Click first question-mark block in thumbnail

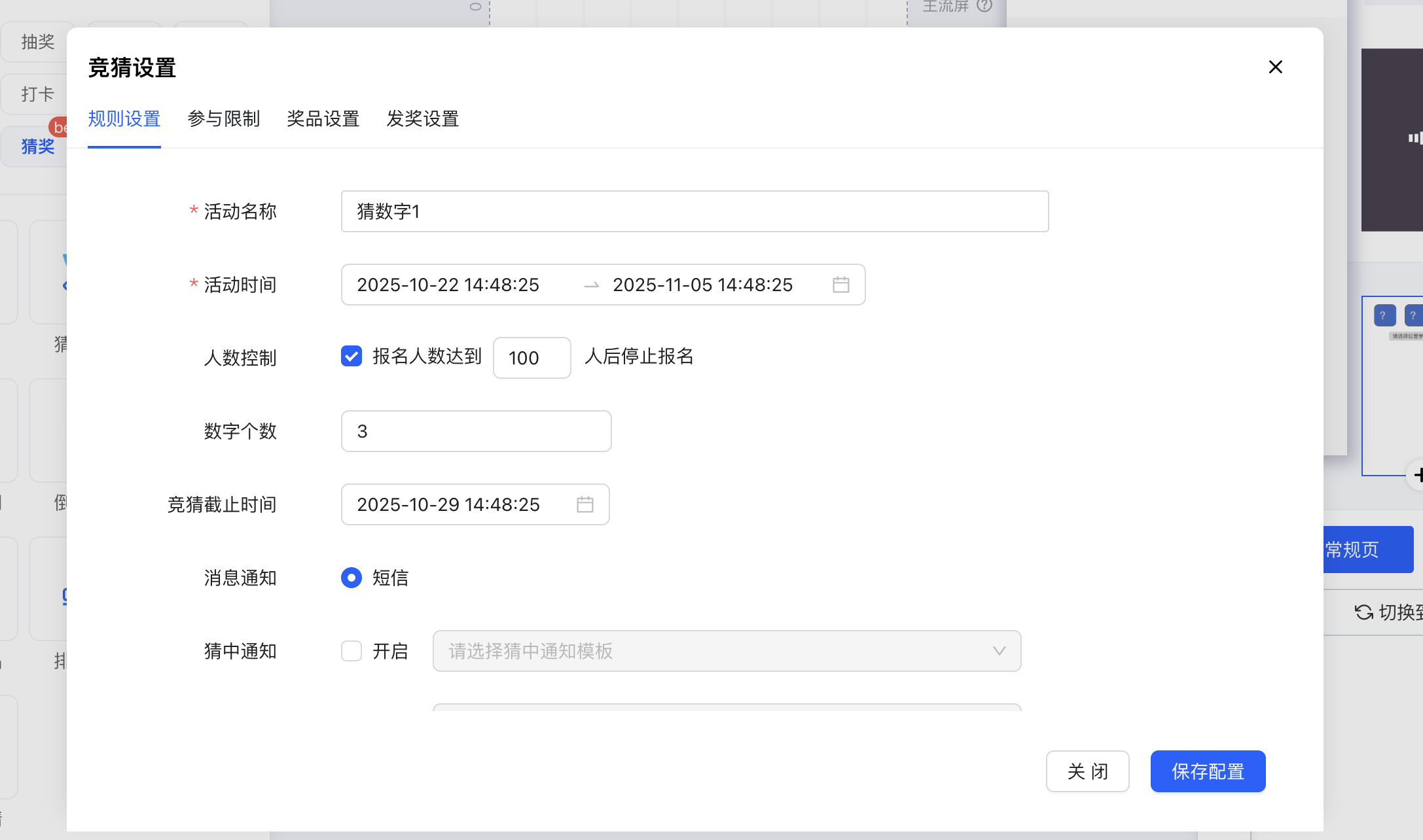point(1384,315)
